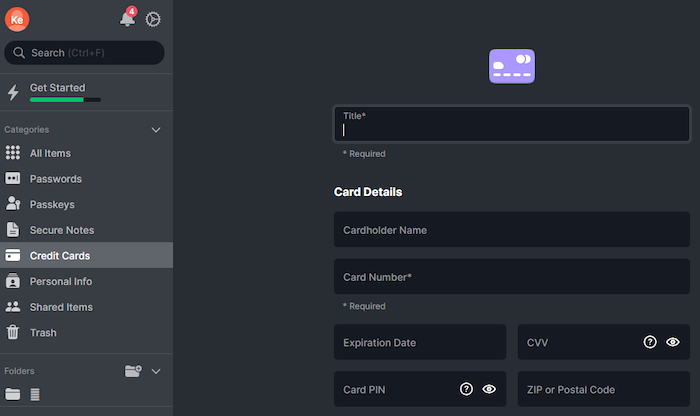View Shared Items
This screenshot has height=416, width=700.
point(87,307)
